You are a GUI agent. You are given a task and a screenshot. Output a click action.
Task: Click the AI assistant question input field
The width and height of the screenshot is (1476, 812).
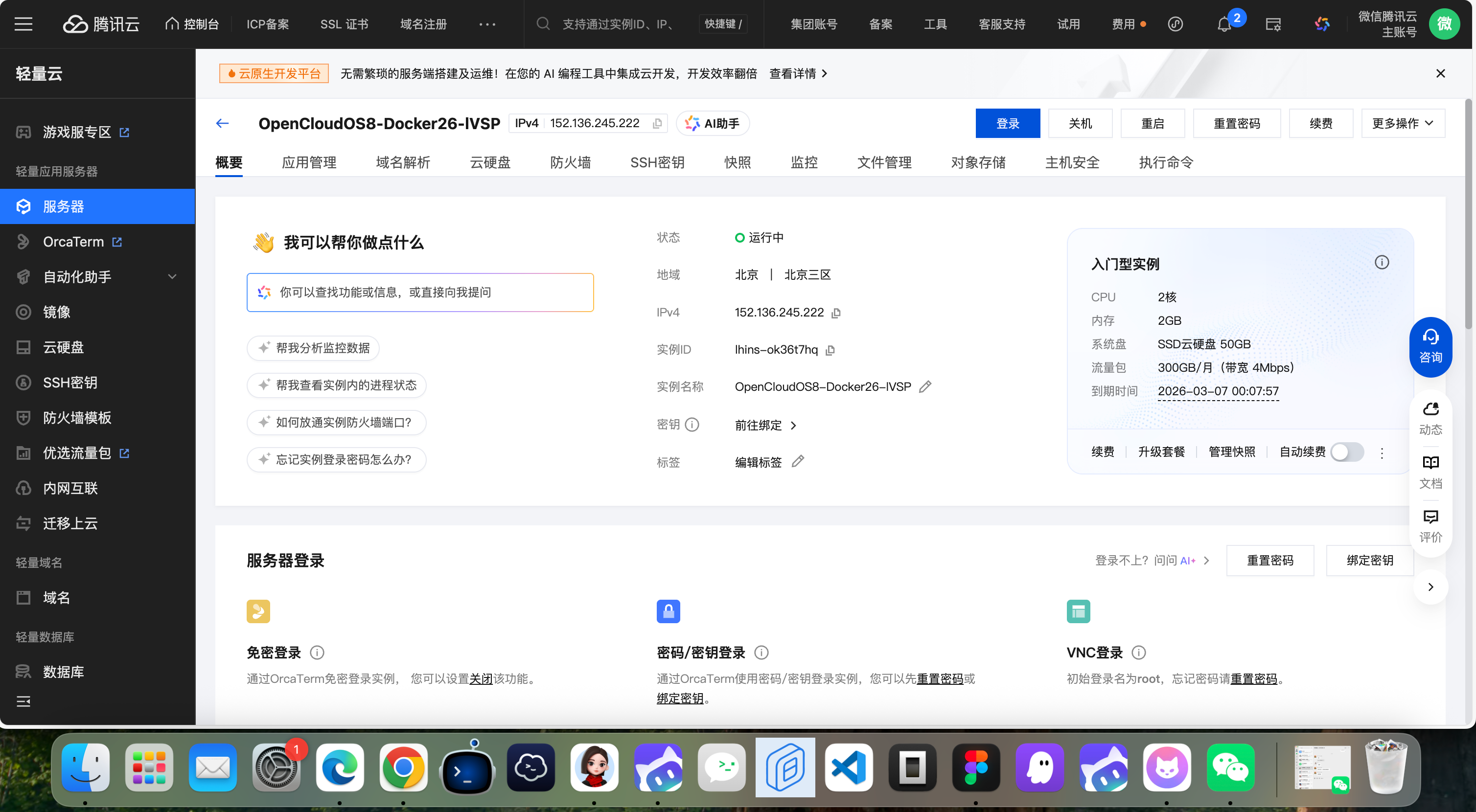coord(420,293)
